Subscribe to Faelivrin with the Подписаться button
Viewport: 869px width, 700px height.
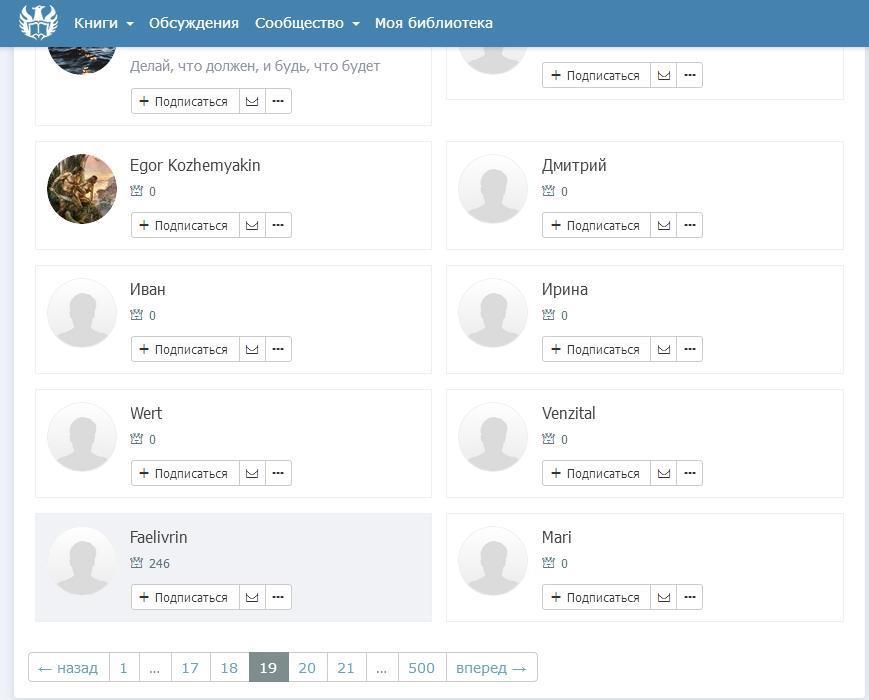(x=185, y=598)
